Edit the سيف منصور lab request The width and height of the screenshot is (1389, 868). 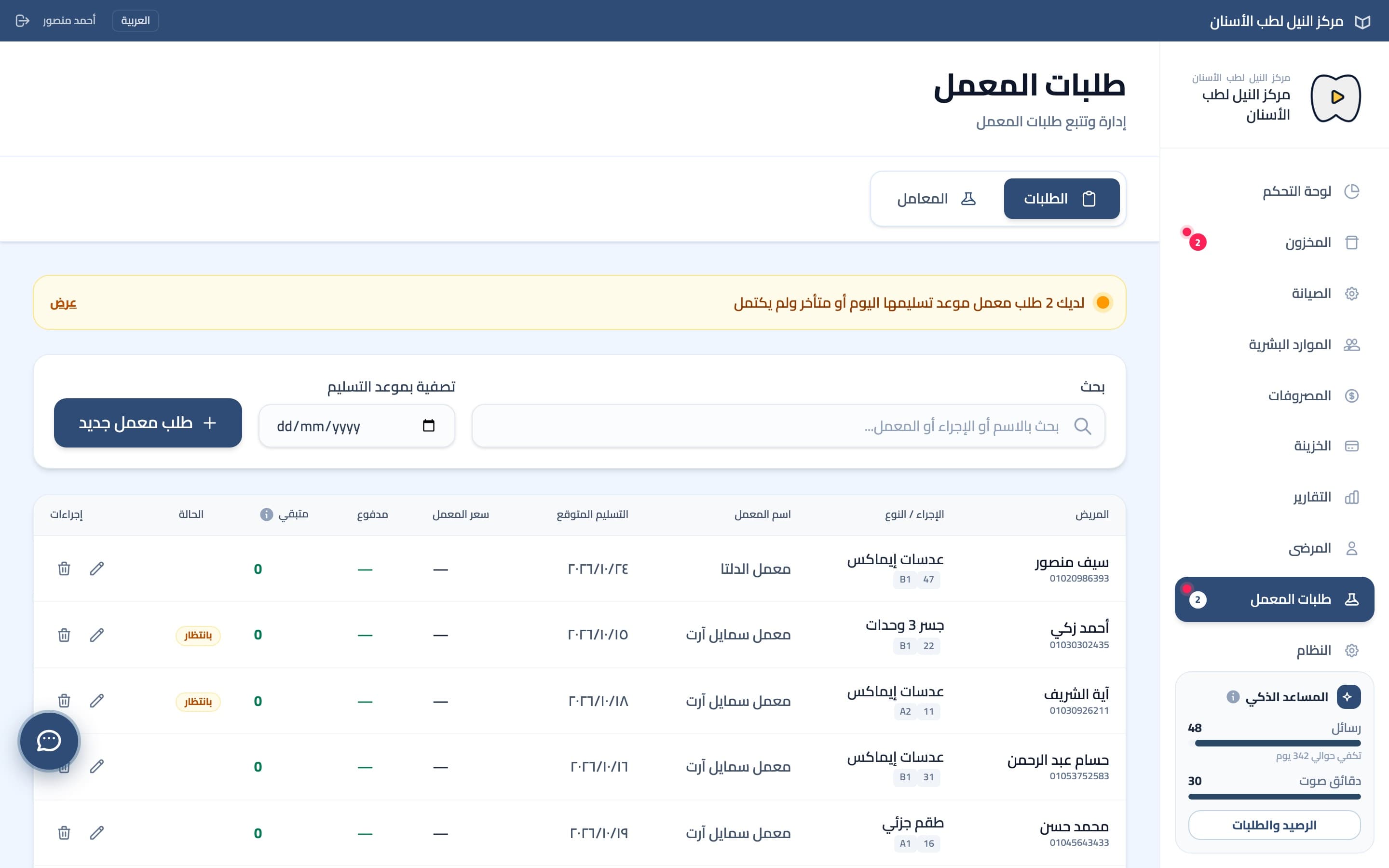[97, 569]
